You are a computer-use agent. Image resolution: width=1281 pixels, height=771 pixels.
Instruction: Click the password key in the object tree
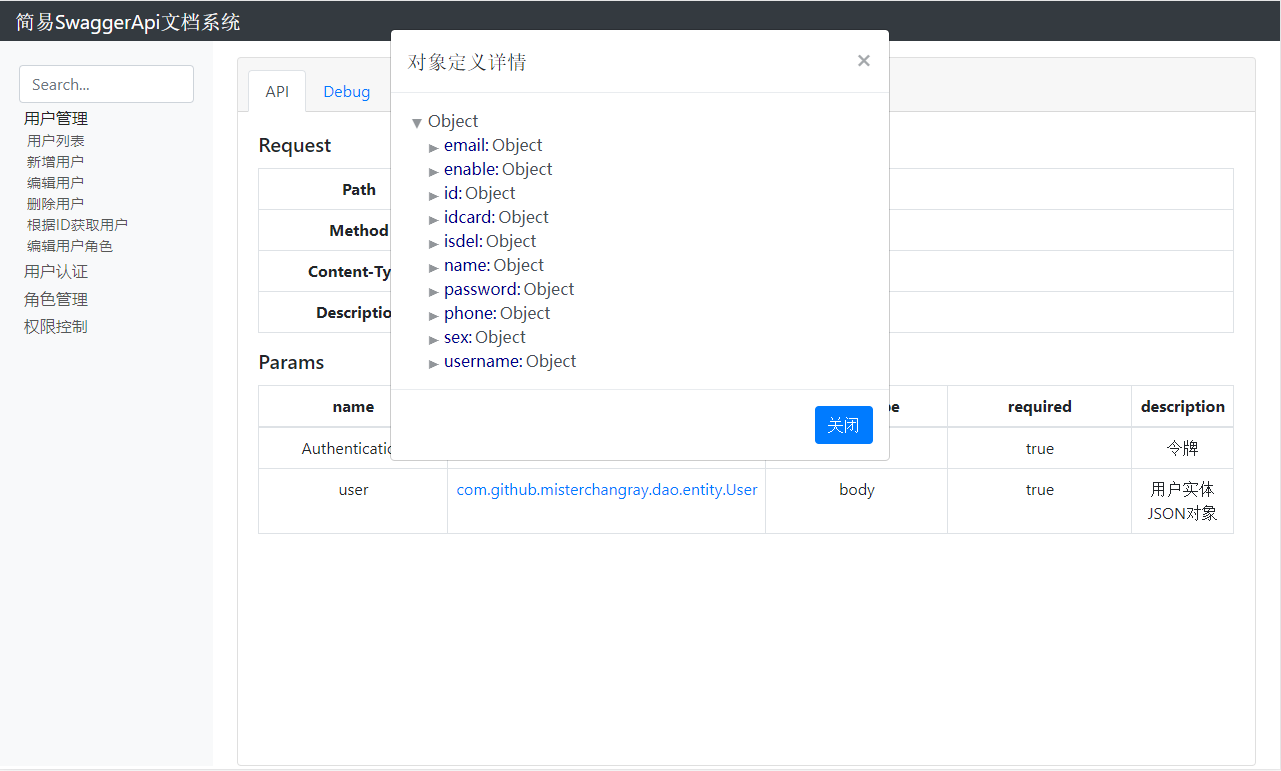click(480, 289)
